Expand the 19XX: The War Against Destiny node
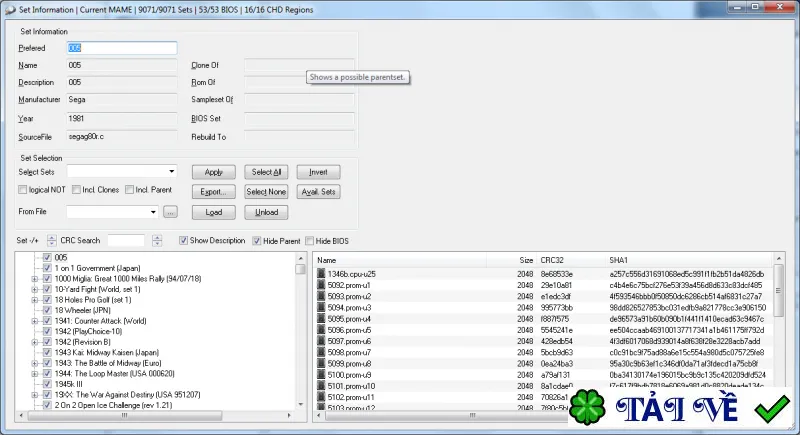 point(35,395)
